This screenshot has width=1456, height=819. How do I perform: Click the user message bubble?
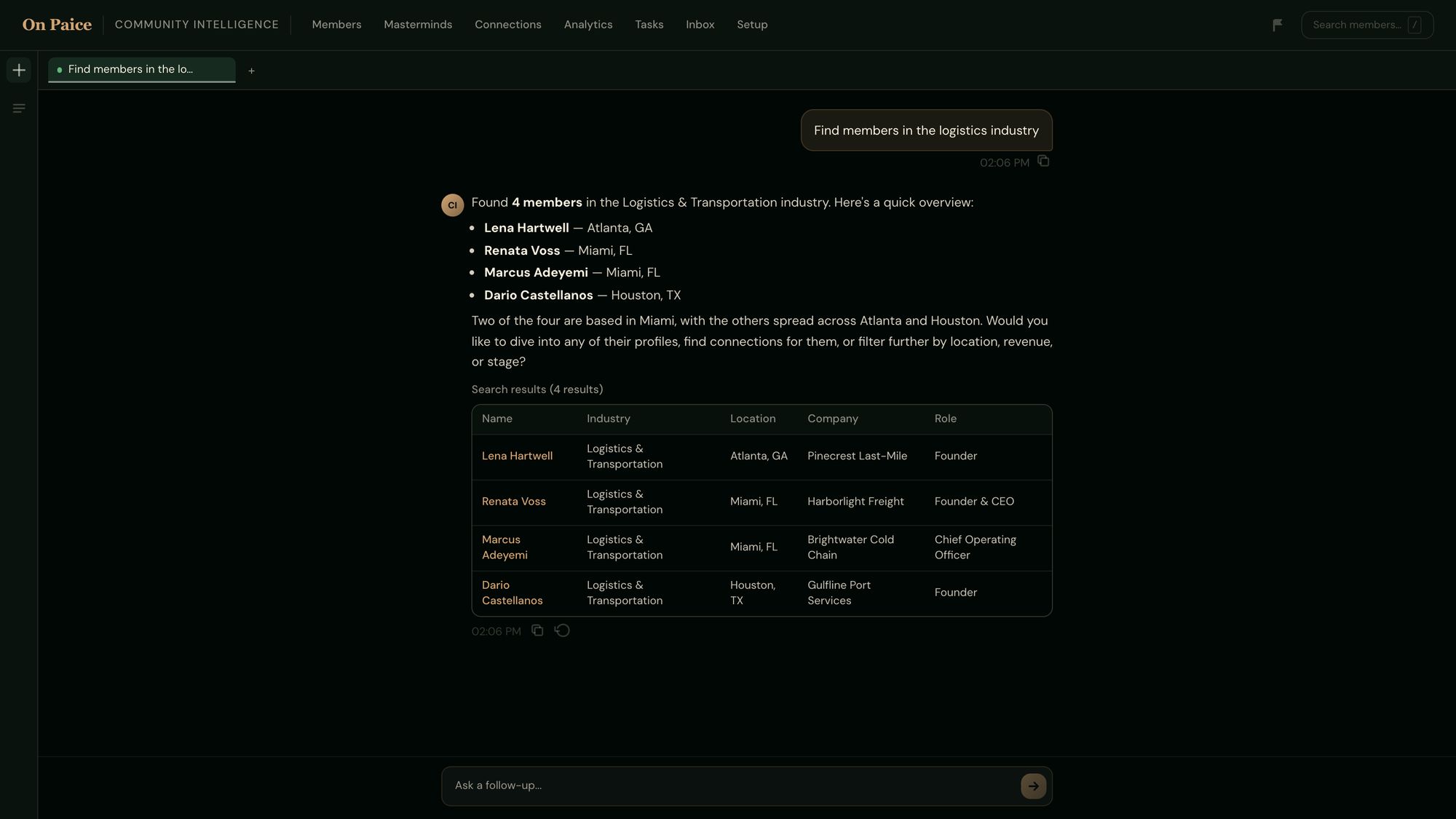(926, 130)
